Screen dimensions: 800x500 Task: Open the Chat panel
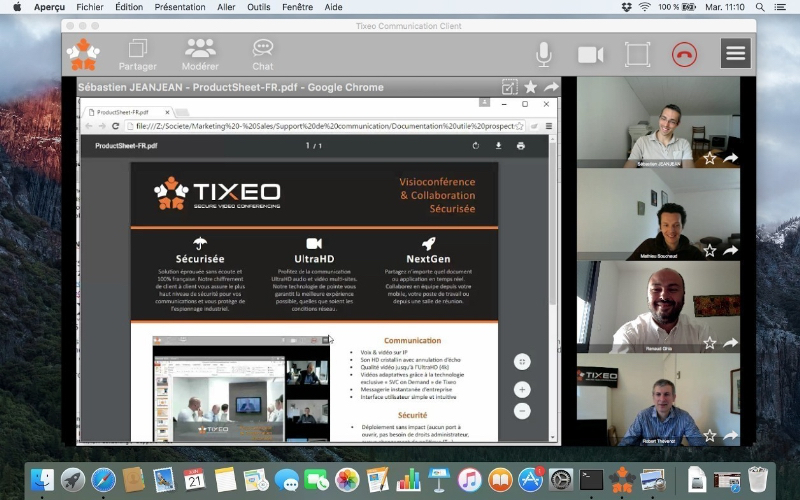click(x=263, y=55)
